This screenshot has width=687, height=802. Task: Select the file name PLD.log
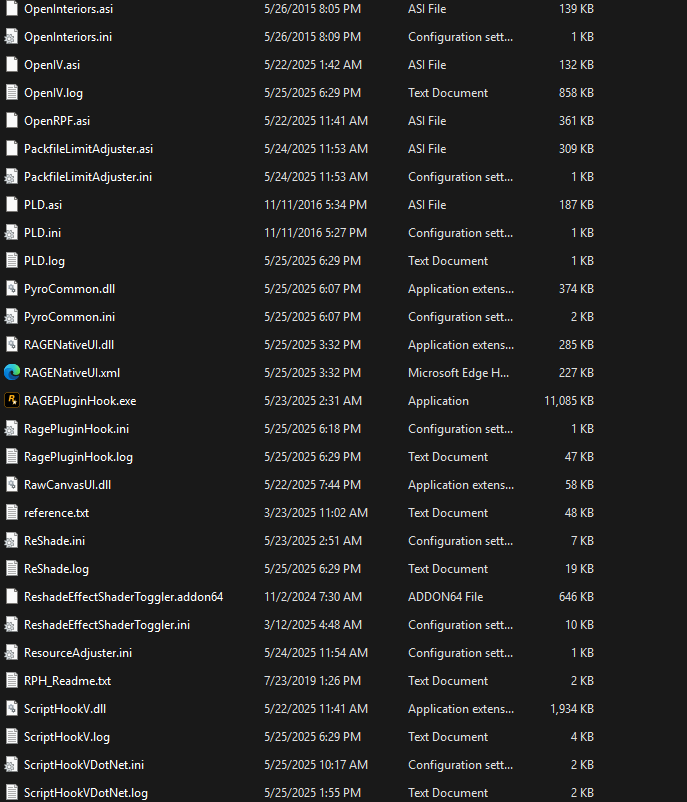click(x=45, y=261)
